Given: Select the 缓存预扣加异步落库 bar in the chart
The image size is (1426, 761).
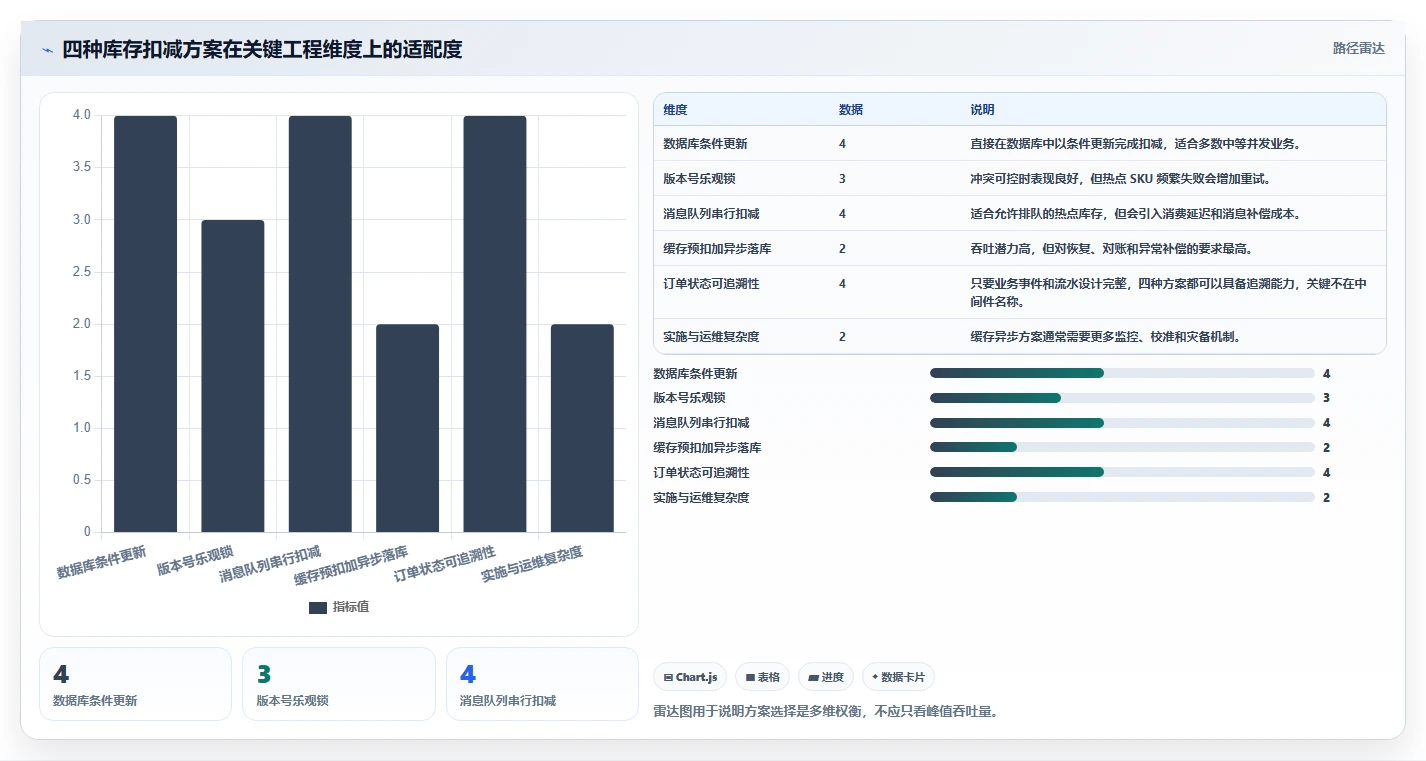Looking at the screenshot, I should (407, 428).
